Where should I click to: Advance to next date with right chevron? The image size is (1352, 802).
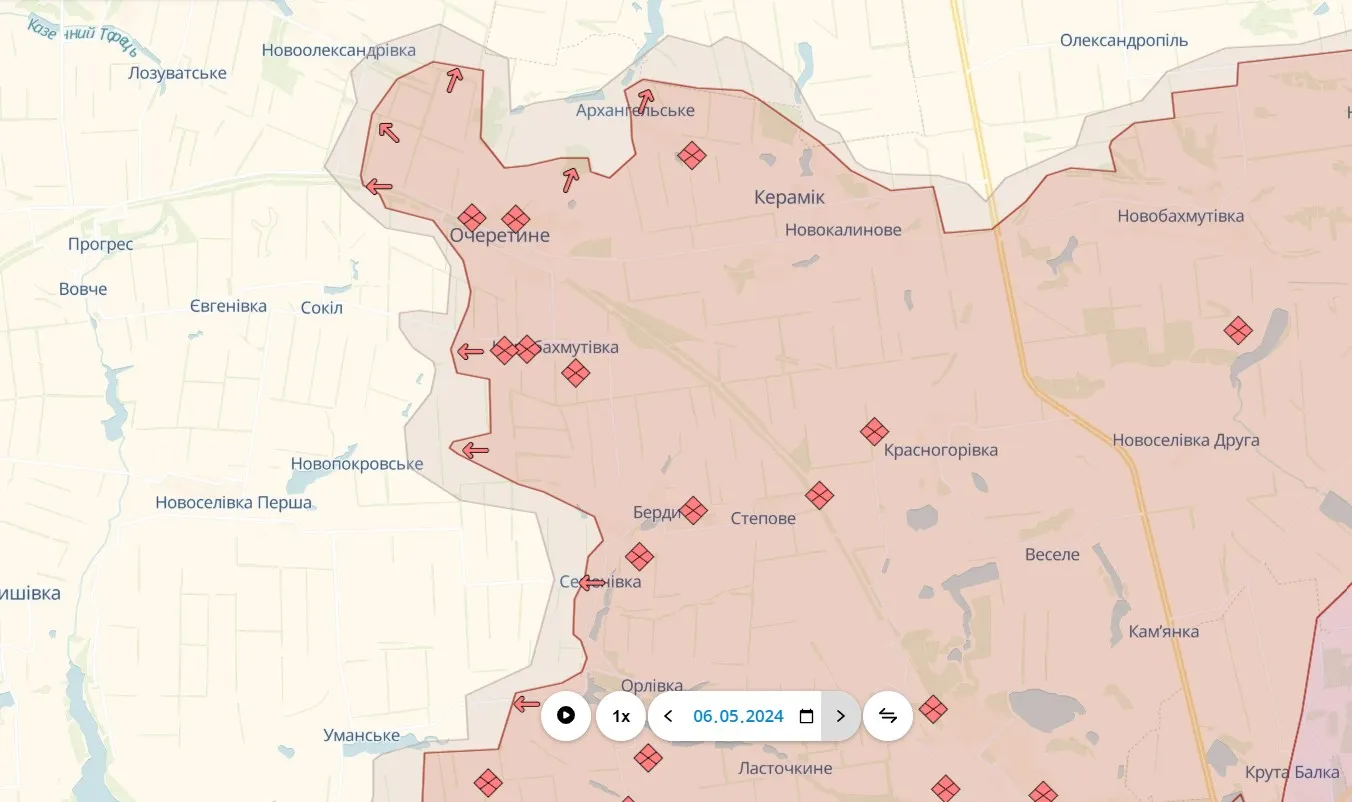(840, 716)
